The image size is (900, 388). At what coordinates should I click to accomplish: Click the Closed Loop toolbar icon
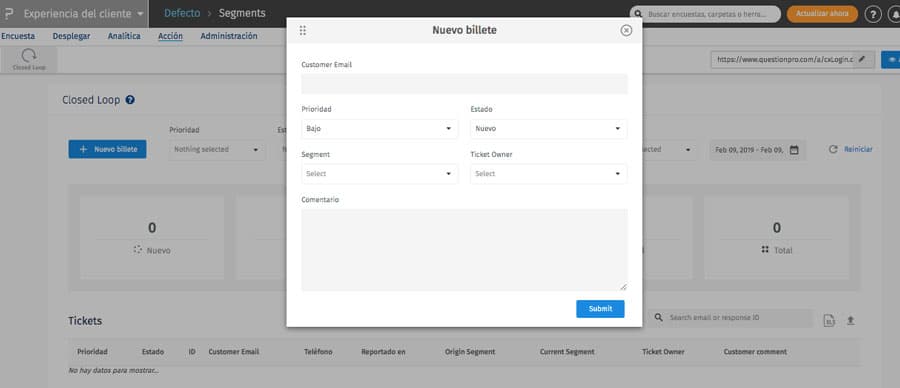click(x=29, y=60)
